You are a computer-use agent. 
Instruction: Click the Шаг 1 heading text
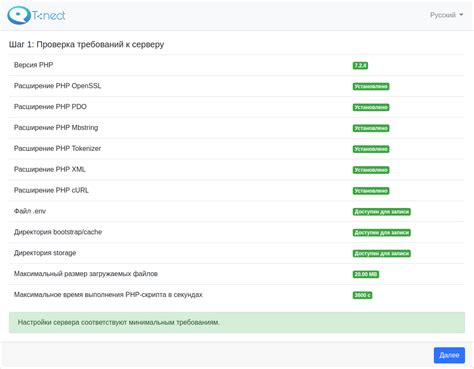[86, 44]
